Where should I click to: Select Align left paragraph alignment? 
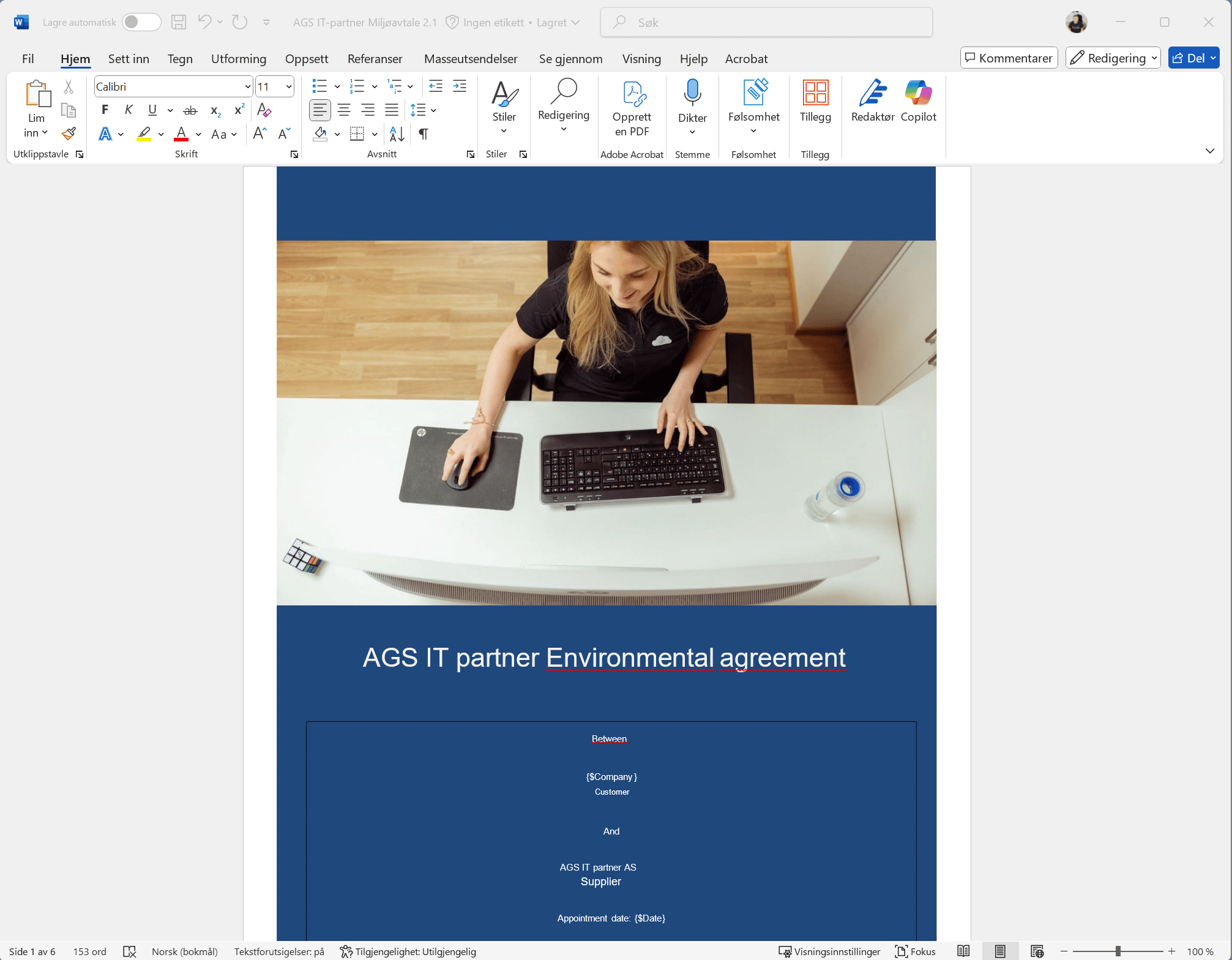(x=319, y=110)
